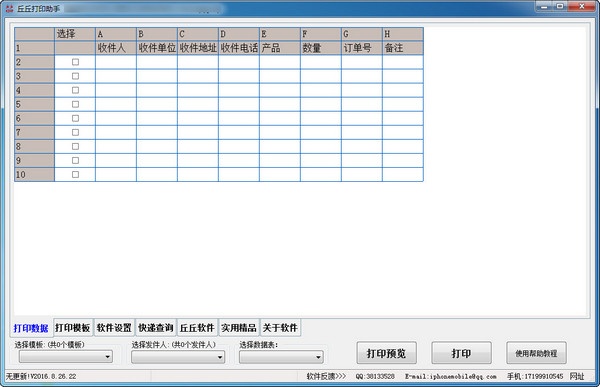Tick the checkbox in row 8
The width and height of the screenshot is (600, 387).
(75, 147)
